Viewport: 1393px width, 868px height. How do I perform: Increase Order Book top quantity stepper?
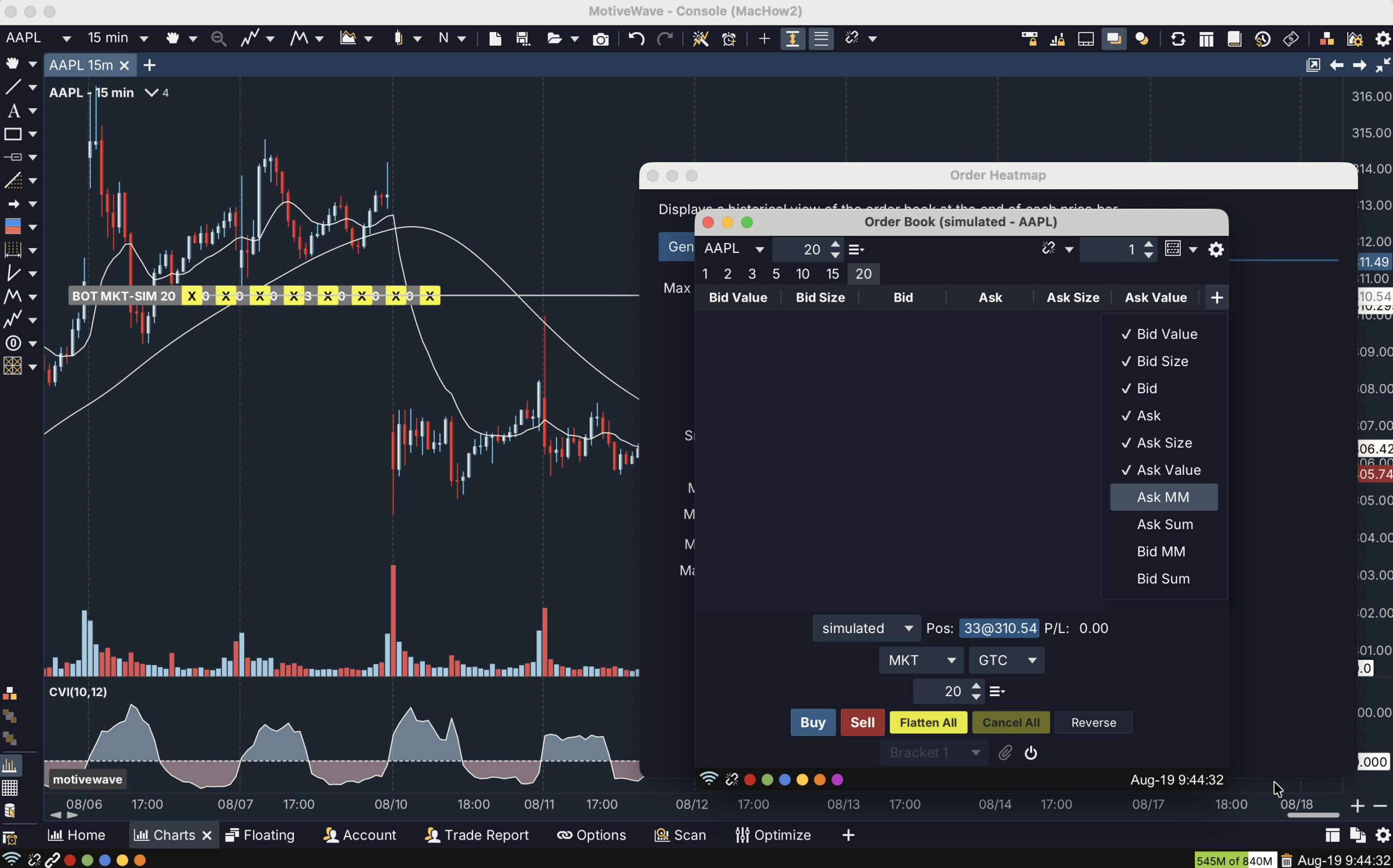(x=835, y=244)
